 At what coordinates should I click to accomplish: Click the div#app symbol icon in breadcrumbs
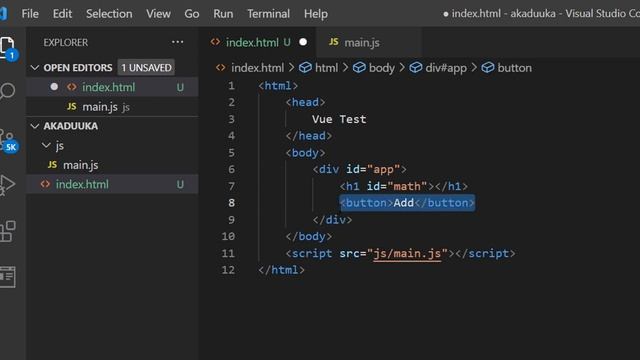click(x=416, y=67)
